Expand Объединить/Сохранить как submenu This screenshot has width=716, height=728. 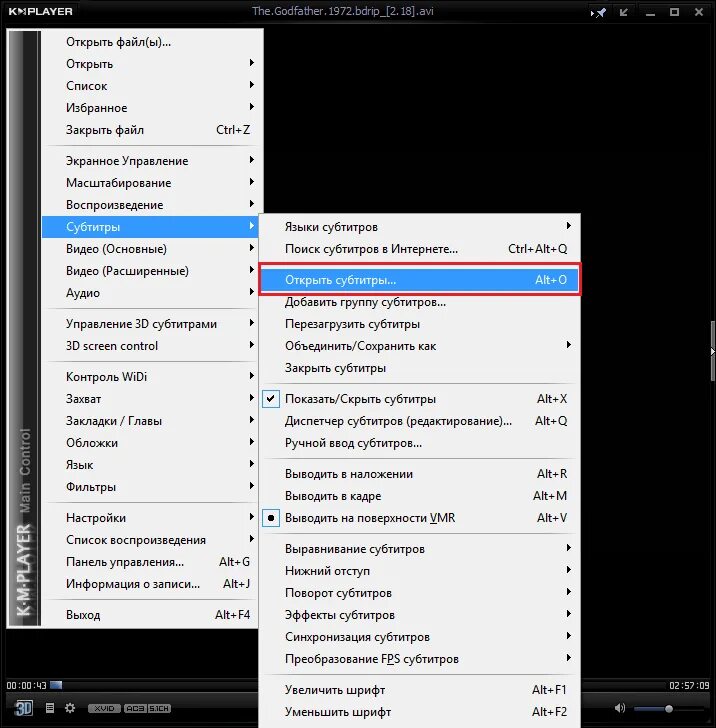[419, 346]
